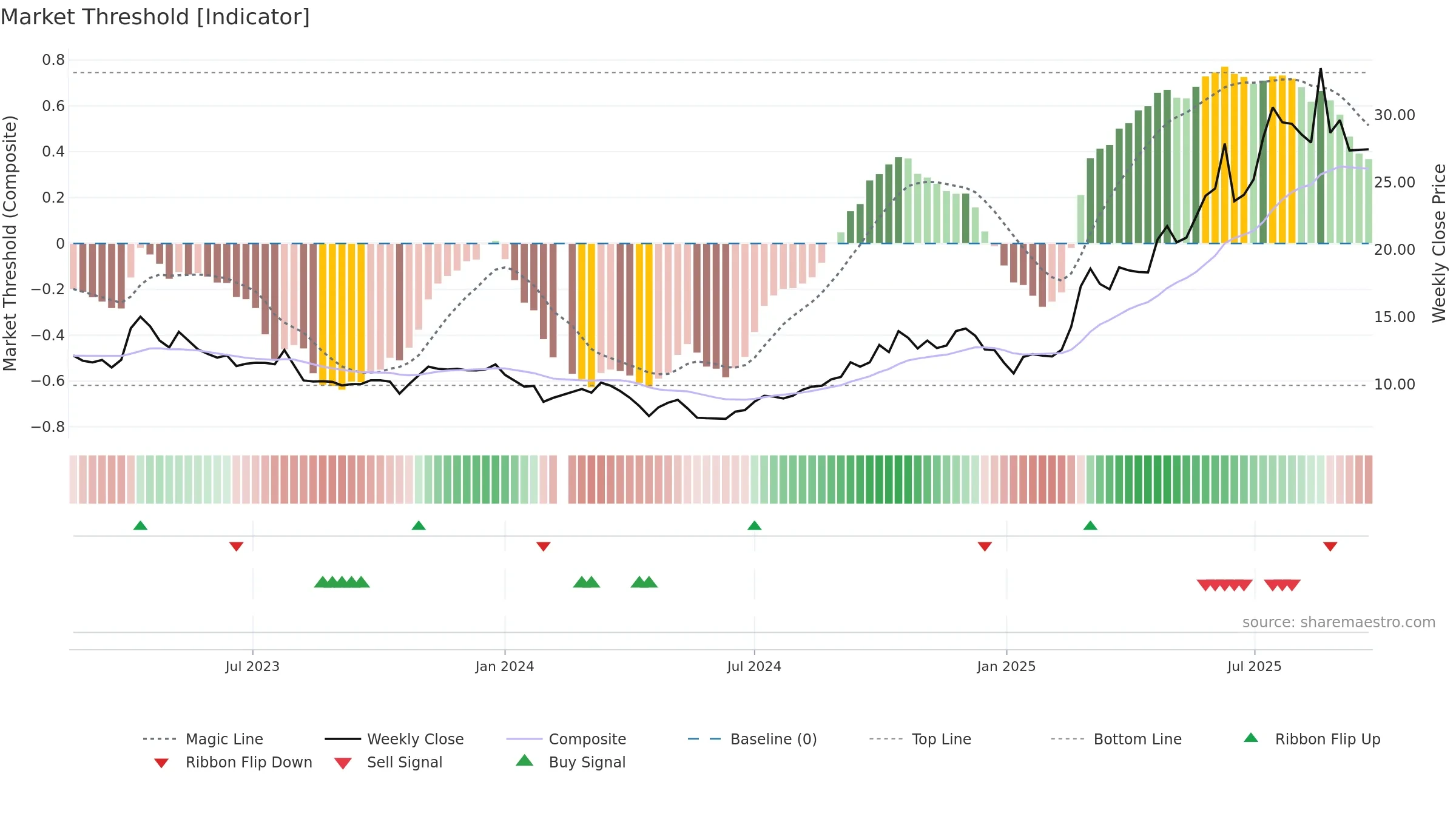Click the 0.8 tick on the left axis
The height and width of the screenshot is (819, 1456).
(53, 60)
